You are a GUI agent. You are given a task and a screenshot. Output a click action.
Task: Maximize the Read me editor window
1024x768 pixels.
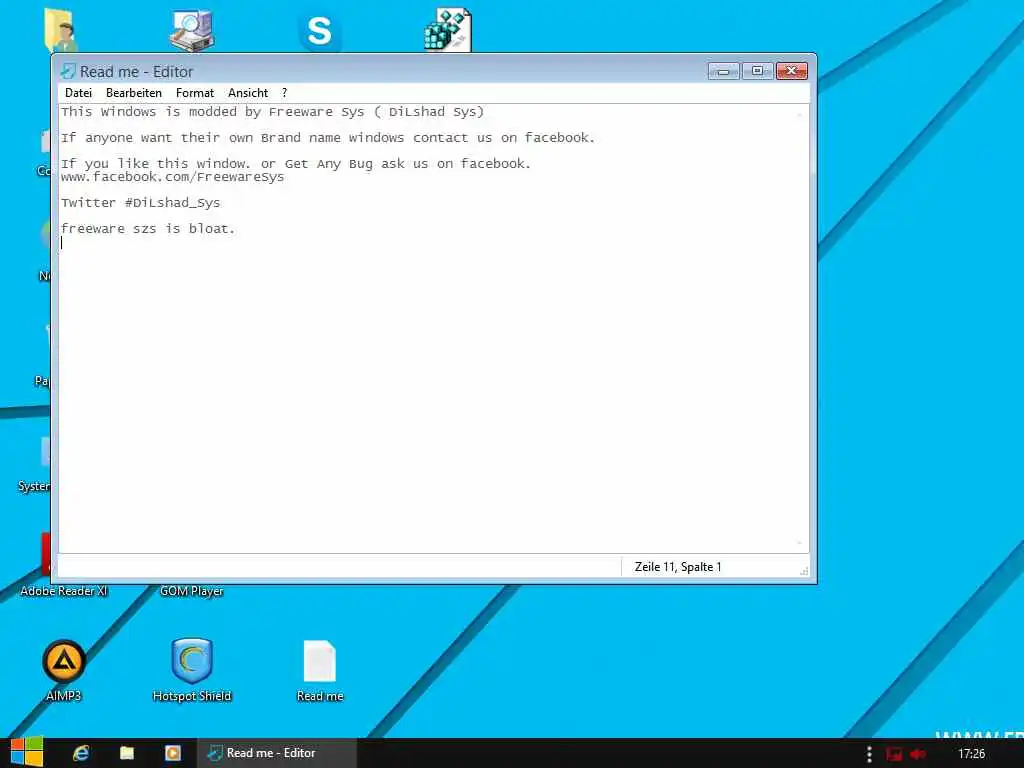pos(758,71)
